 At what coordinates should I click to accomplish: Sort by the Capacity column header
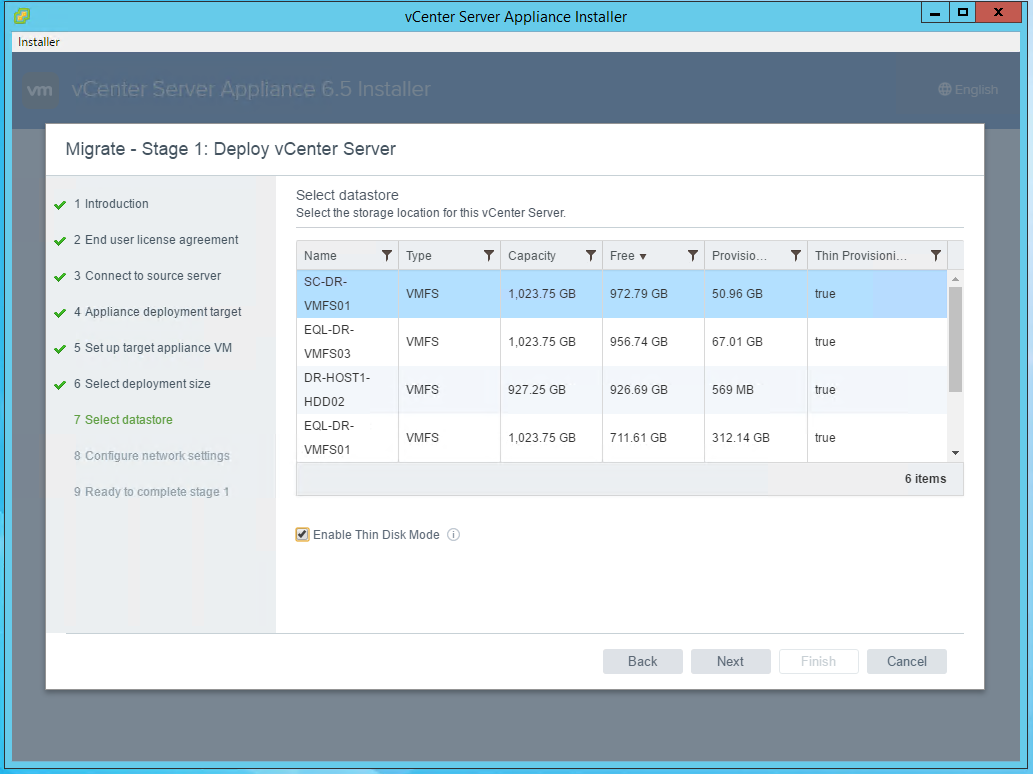532,256
